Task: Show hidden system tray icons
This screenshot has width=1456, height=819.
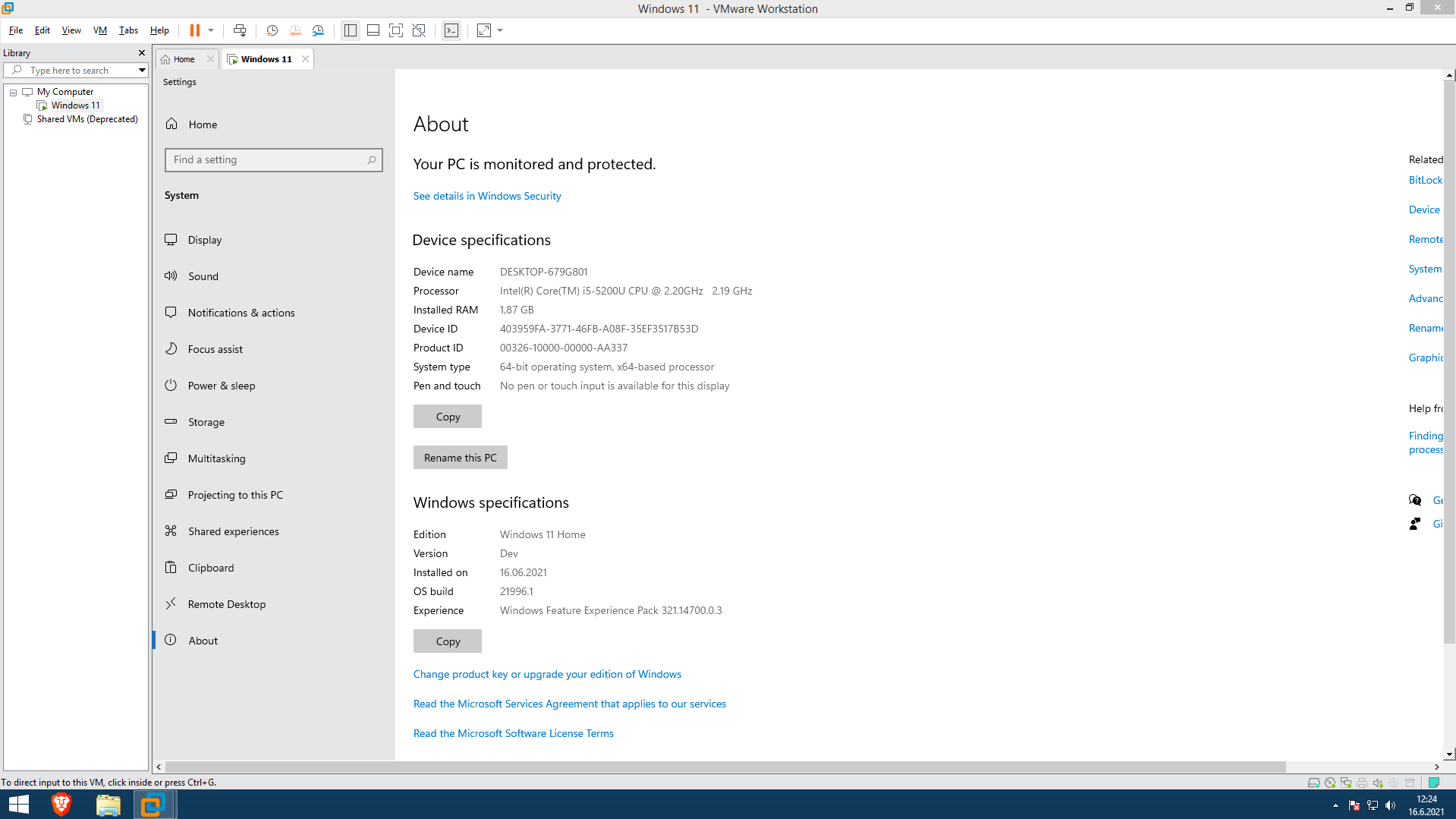Action: point(1335,805)
